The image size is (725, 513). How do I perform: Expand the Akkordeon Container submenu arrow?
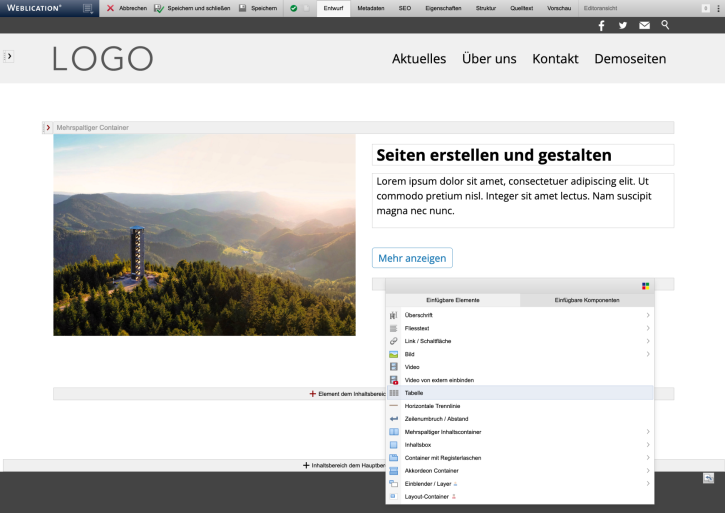tap(648, 470)
